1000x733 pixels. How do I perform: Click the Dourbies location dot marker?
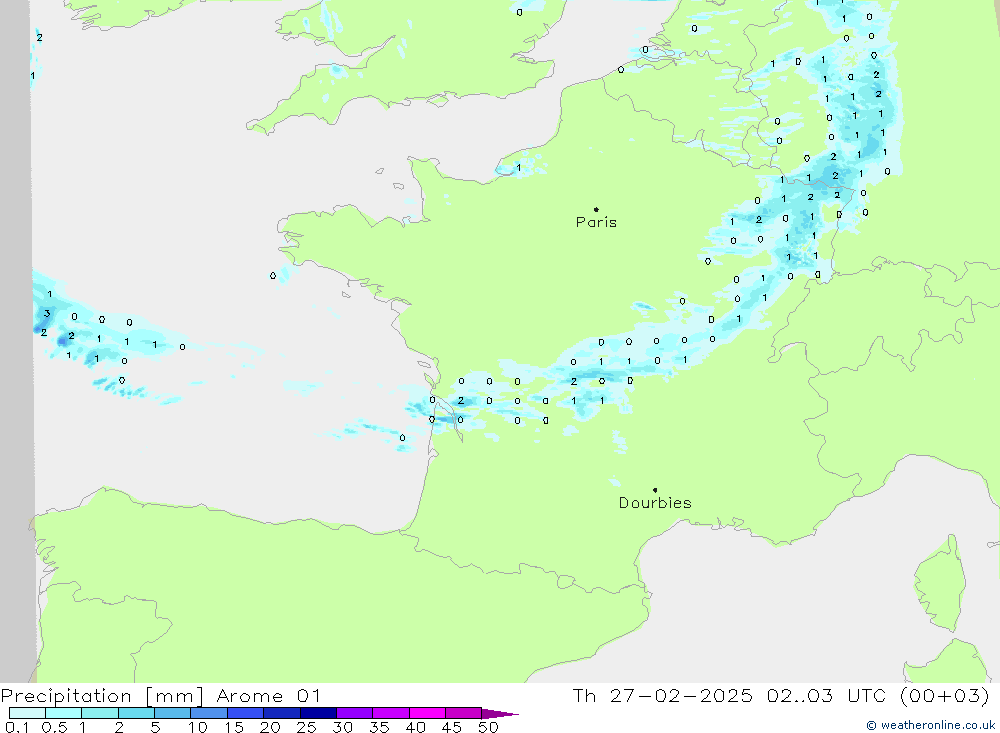(655, 490)
